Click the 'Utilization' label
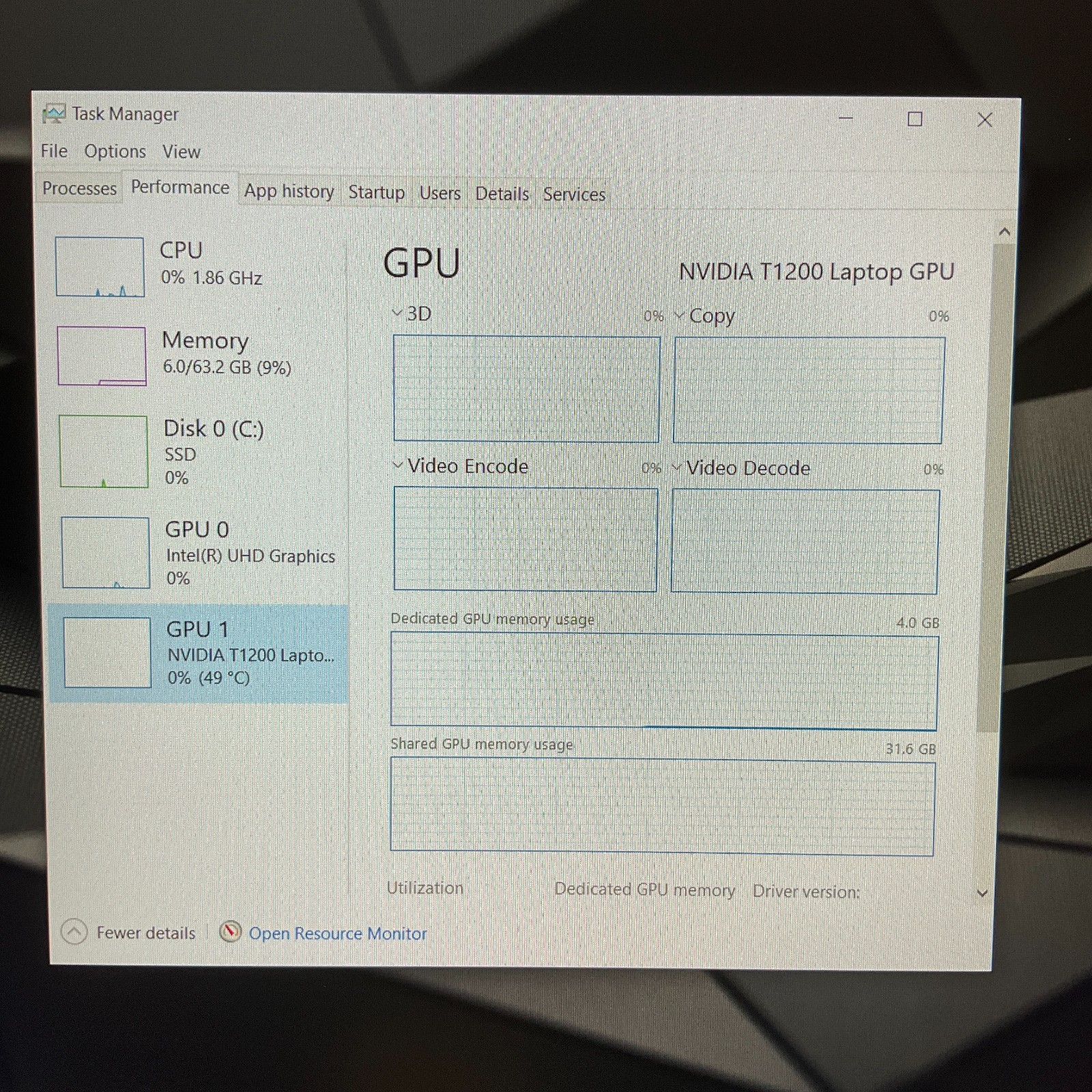 tap(425, 888)
